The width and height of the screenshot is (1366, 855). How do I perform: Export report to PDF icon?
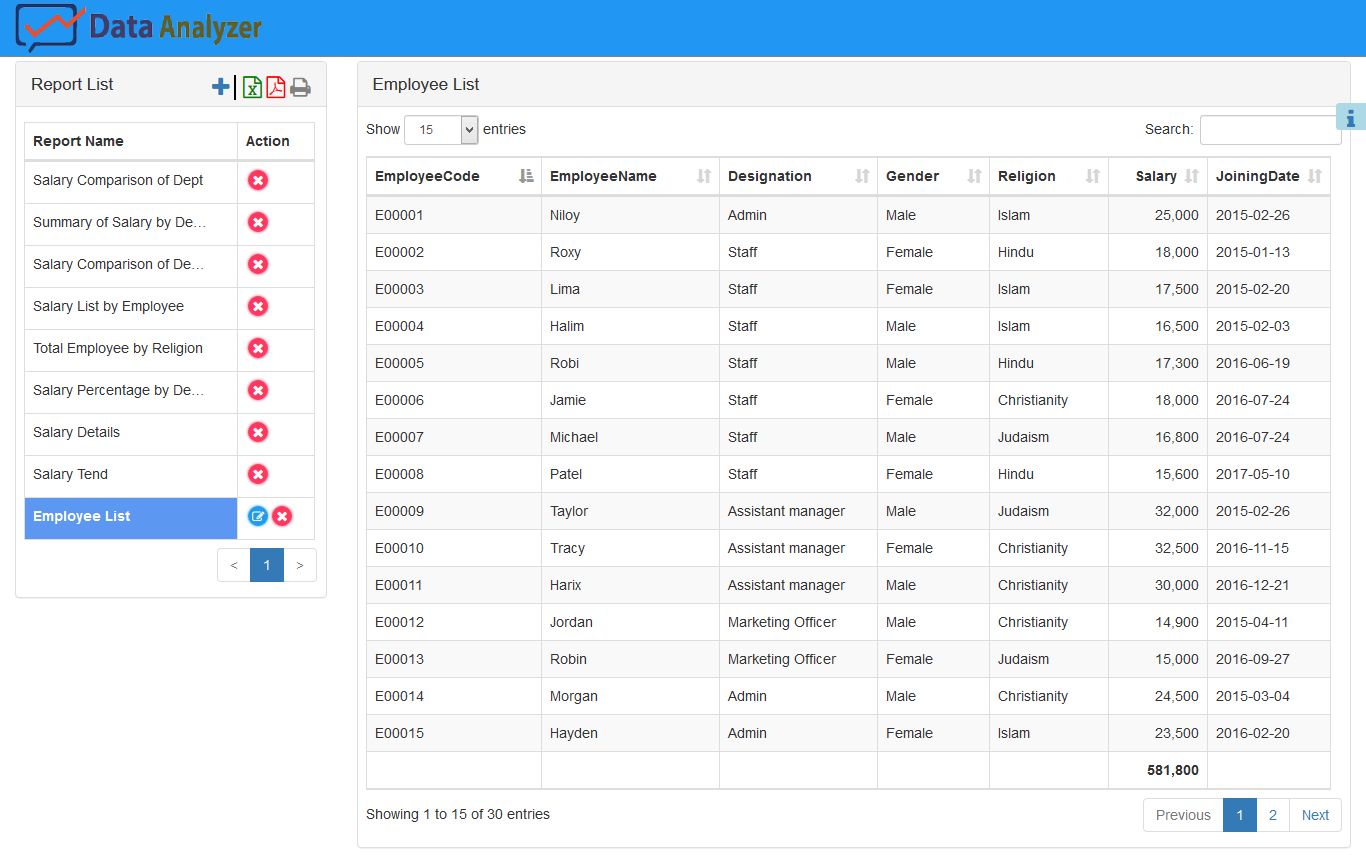click(275, 87)
